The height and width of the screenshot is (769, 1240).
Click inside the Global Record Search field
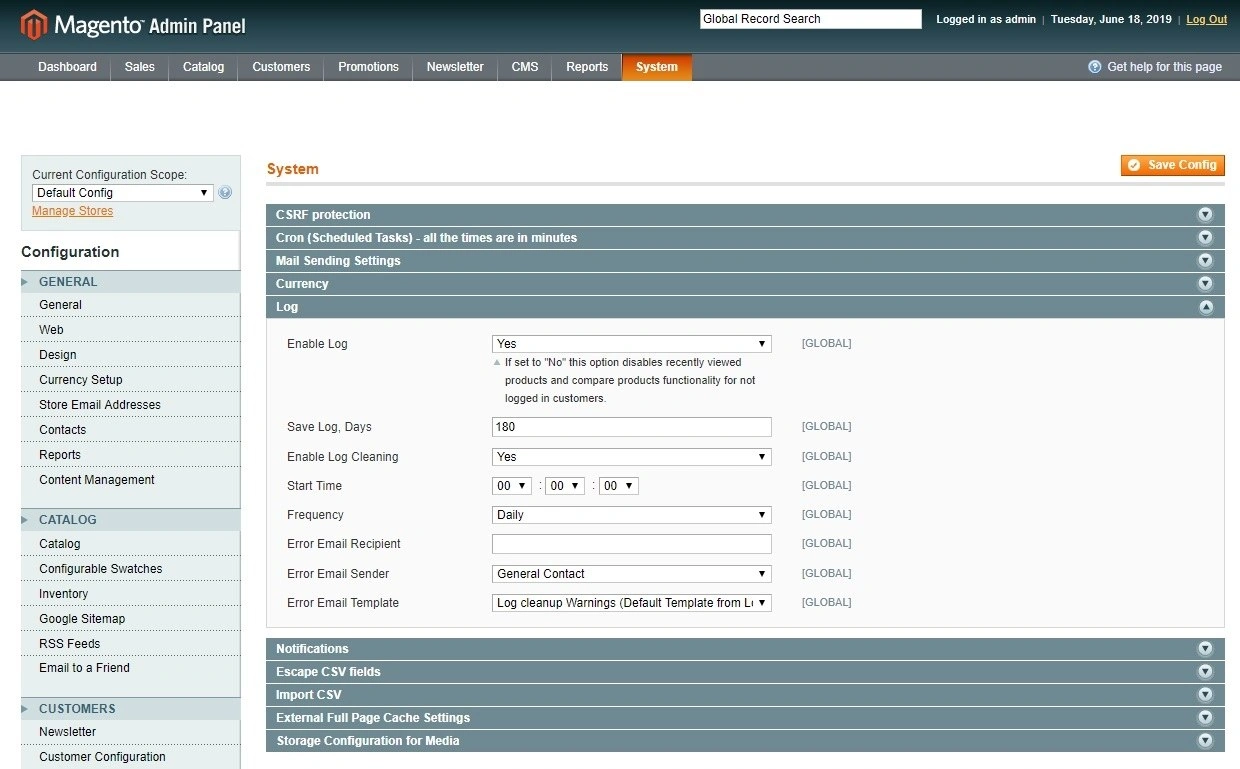pyautogui.click(x=810, y=18)
